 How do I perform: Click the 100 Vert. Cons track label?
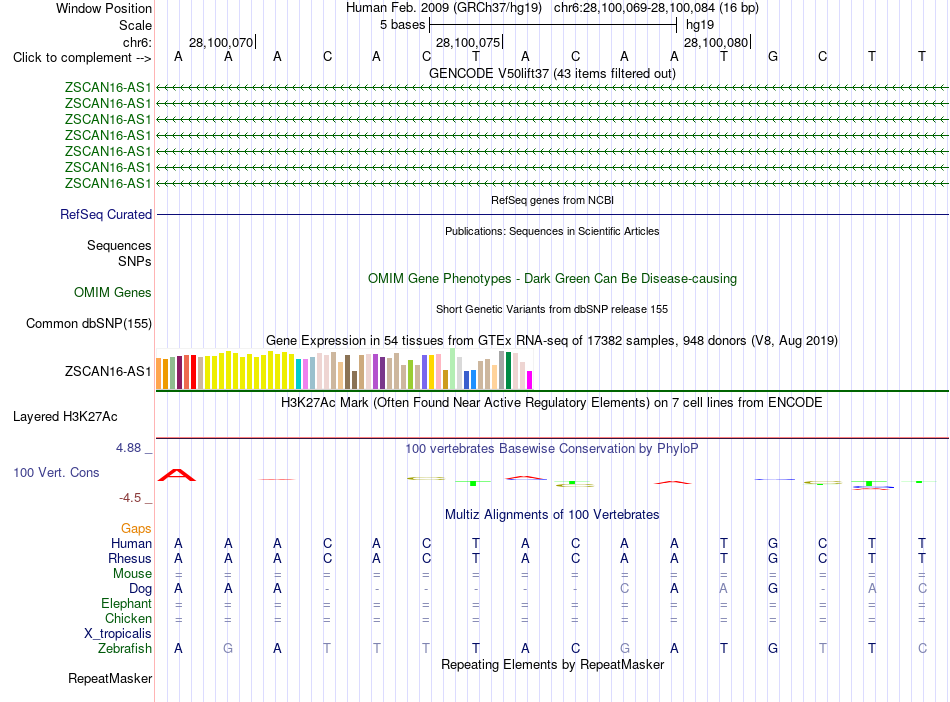(56, 472)
